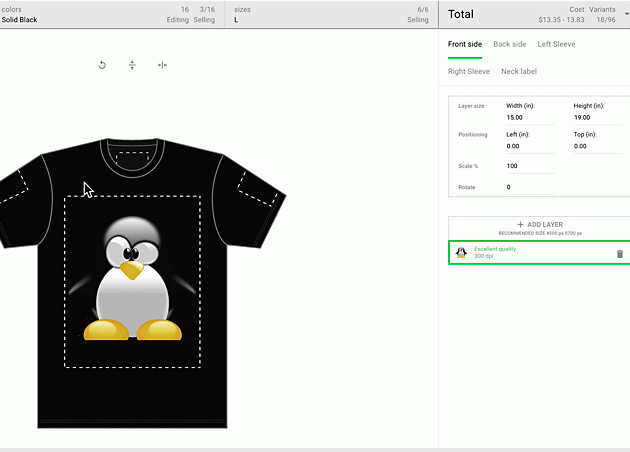Open the Left Sleeve tab

tap(556, 44)
